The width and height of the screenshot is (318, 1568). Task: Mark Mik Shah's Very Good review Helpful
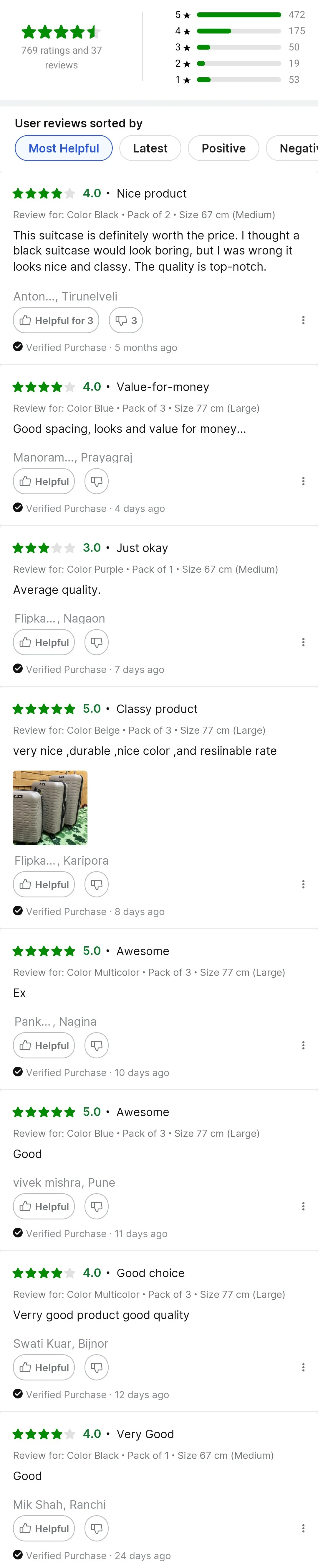click(x=44, y=1528)
